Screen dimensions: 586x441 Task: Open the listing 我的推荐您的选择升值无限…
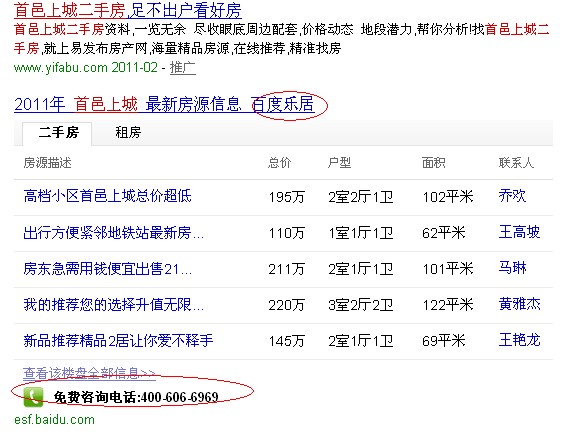point(114,305)
